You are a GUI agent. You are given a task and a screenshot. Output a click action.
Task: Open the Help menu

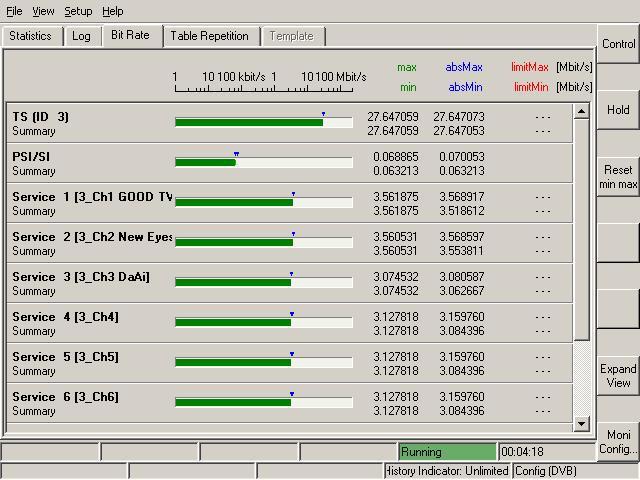click(113, 11)
